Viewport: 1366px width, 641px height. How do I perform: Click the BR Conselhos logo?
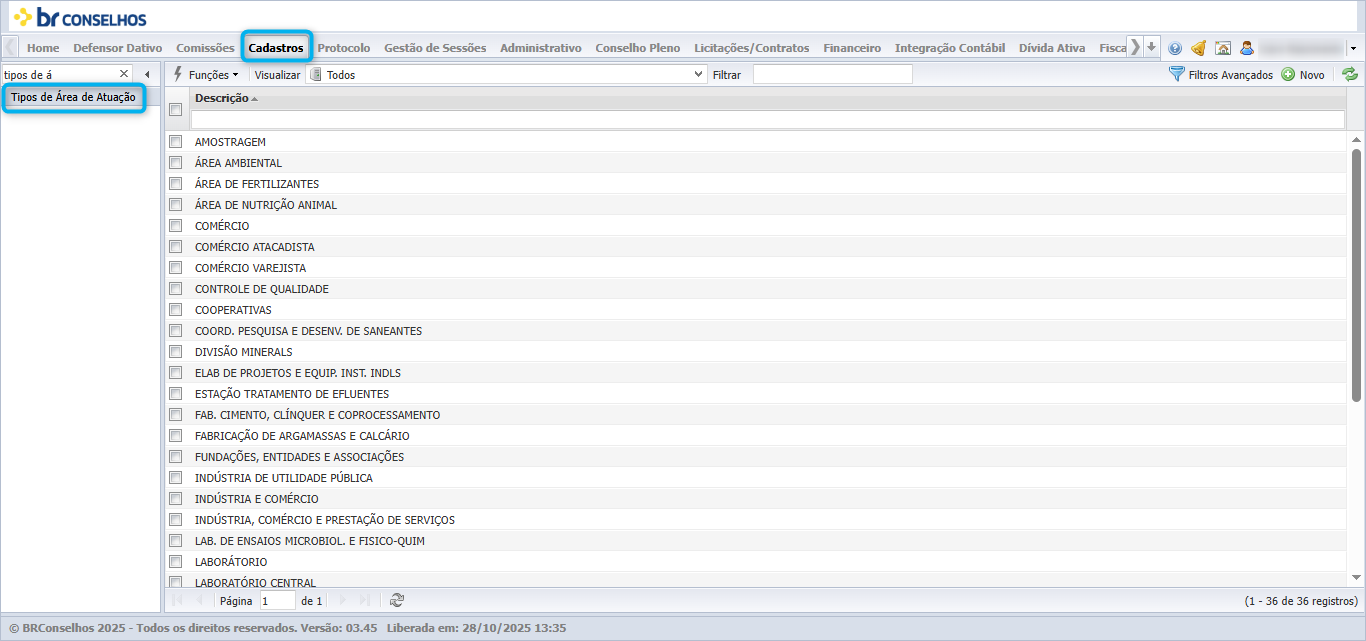(x=80, y=17)
